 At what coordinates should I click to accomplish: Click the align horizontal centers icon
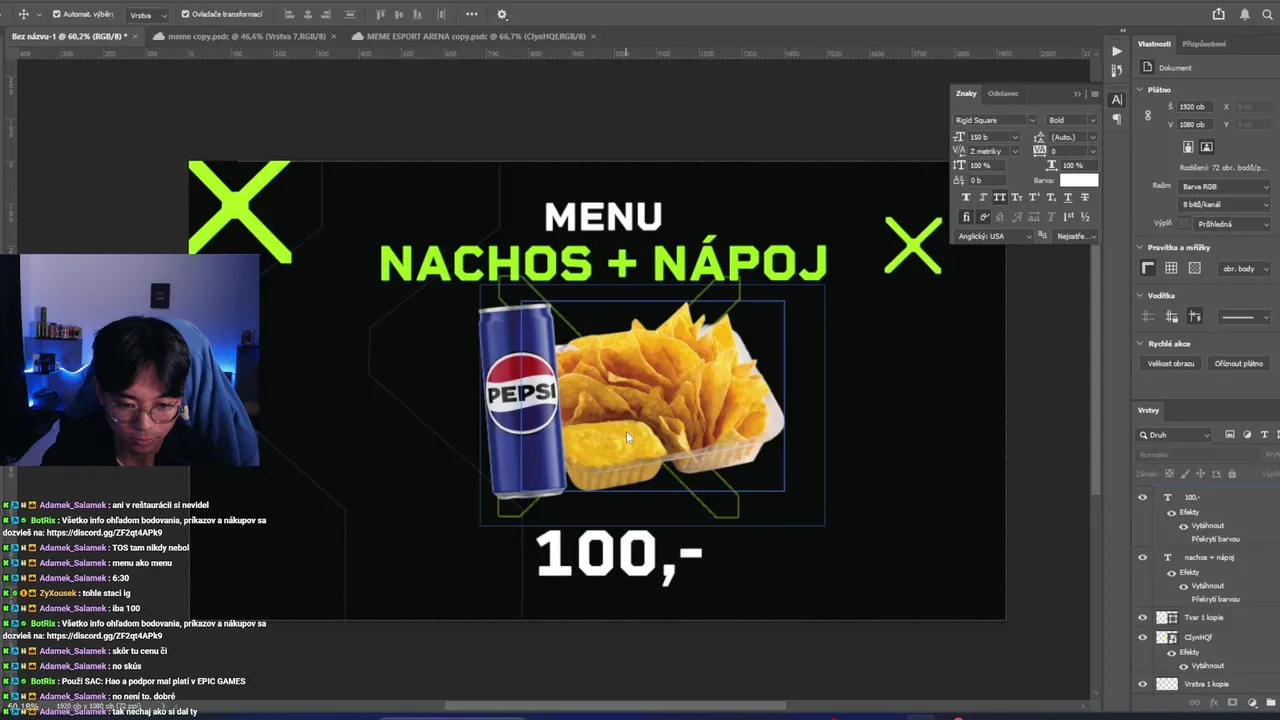(x=308, y=14)
